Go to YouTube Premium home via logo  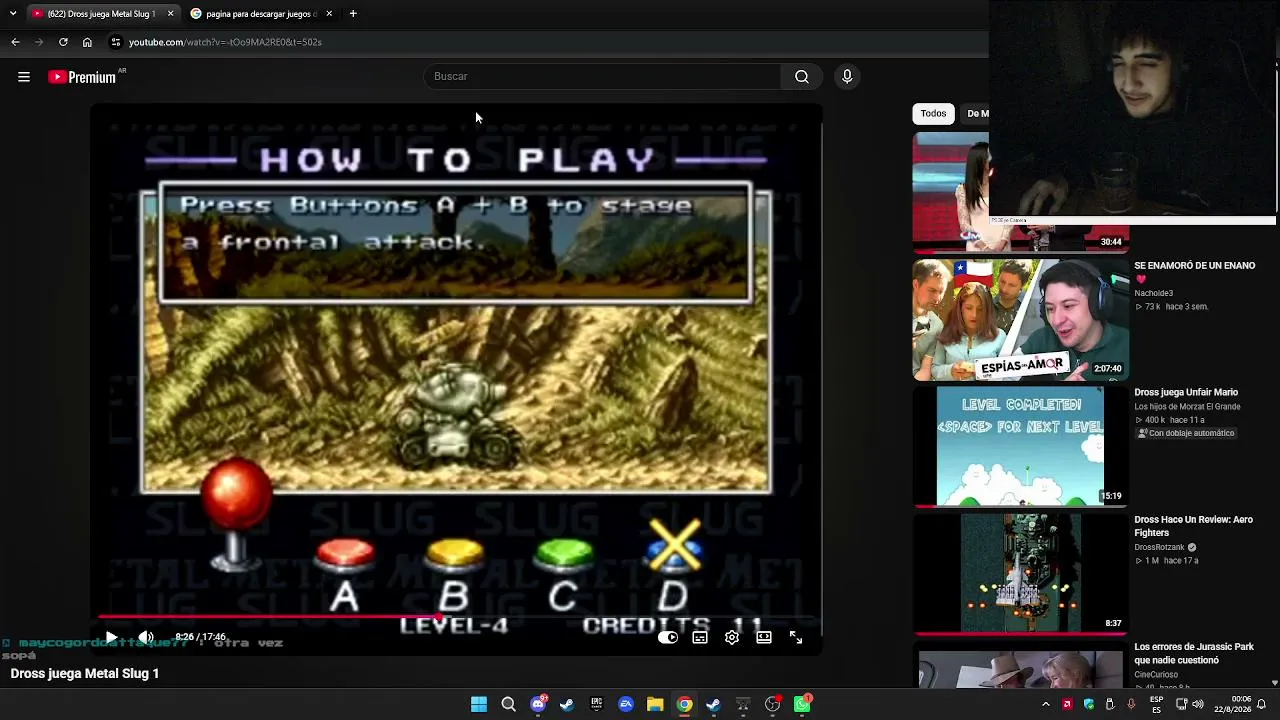pyautogui.click(x=82, y=77)
